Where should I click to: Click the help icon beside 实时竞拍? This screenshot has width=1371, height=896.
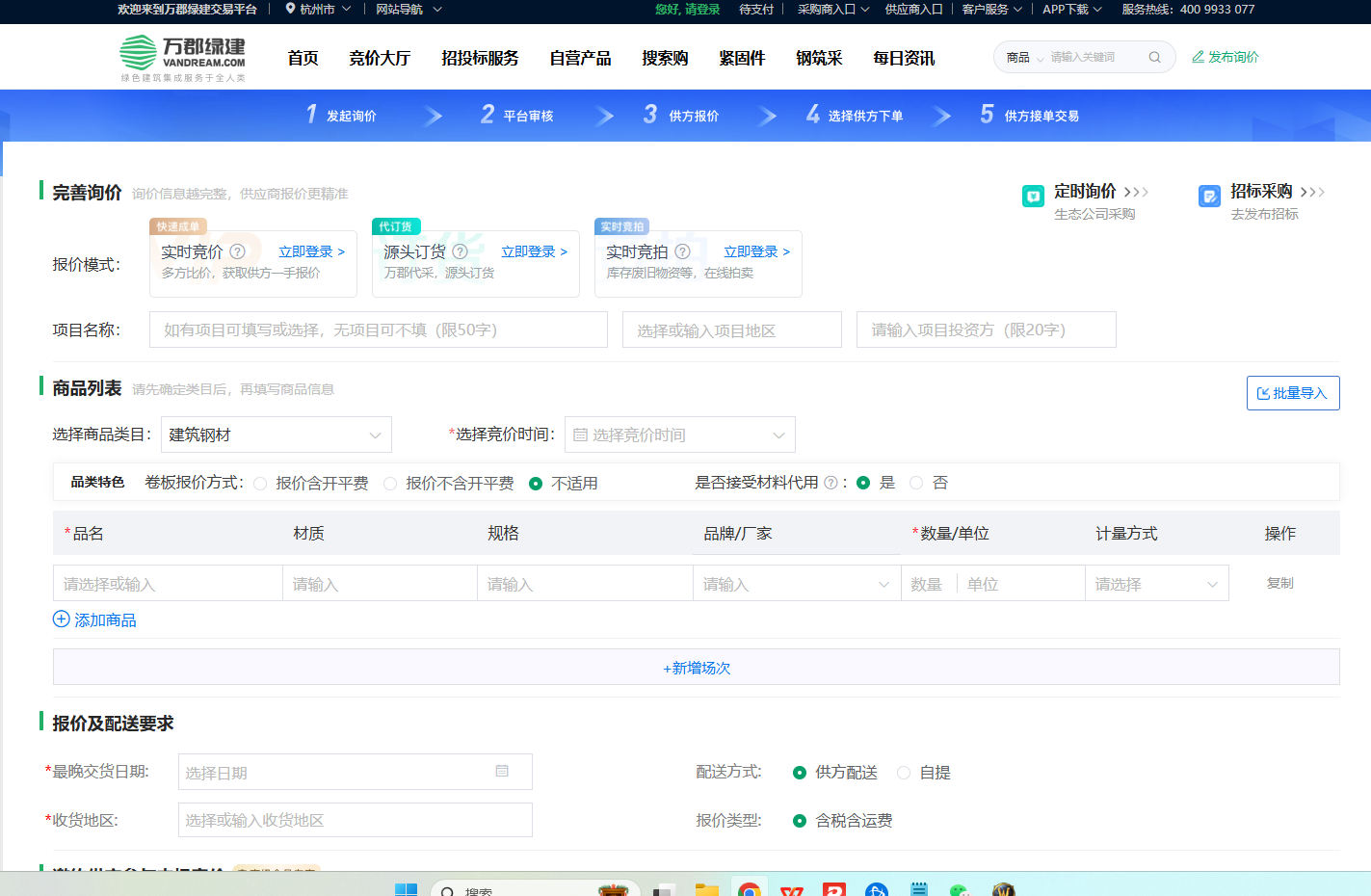[x=682, y=251]
